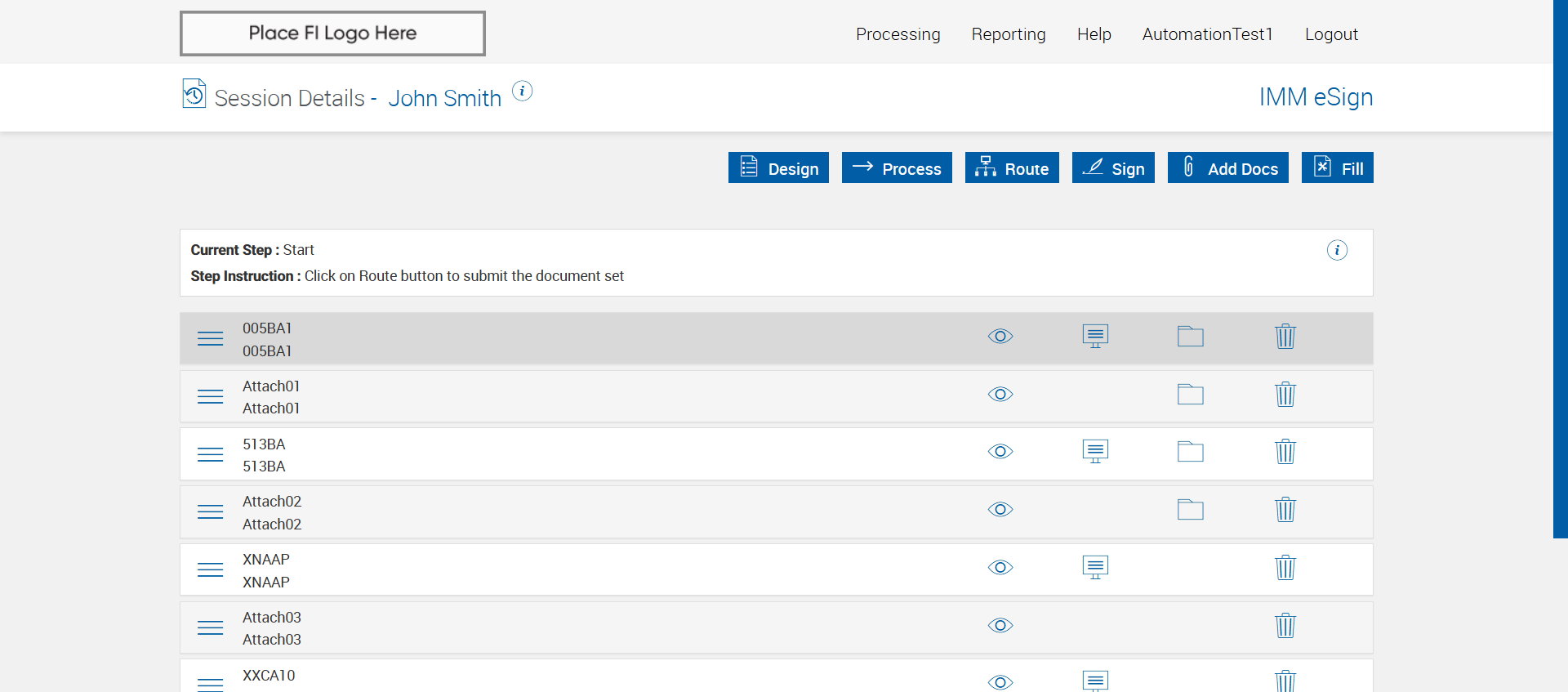The width and height of the screenshot is (1568, 692).
Task: Click hamburger lines icon beside Attach03
Action: tap(210, 627)
